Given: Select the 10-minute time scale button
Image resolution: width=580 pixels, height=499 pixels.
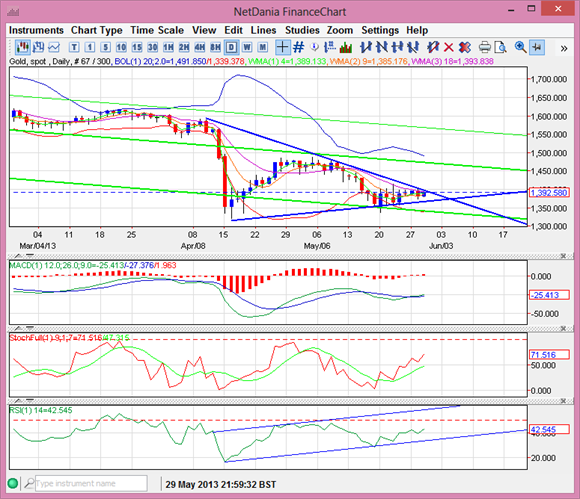Looking at the screenshot, I should 121,47.
